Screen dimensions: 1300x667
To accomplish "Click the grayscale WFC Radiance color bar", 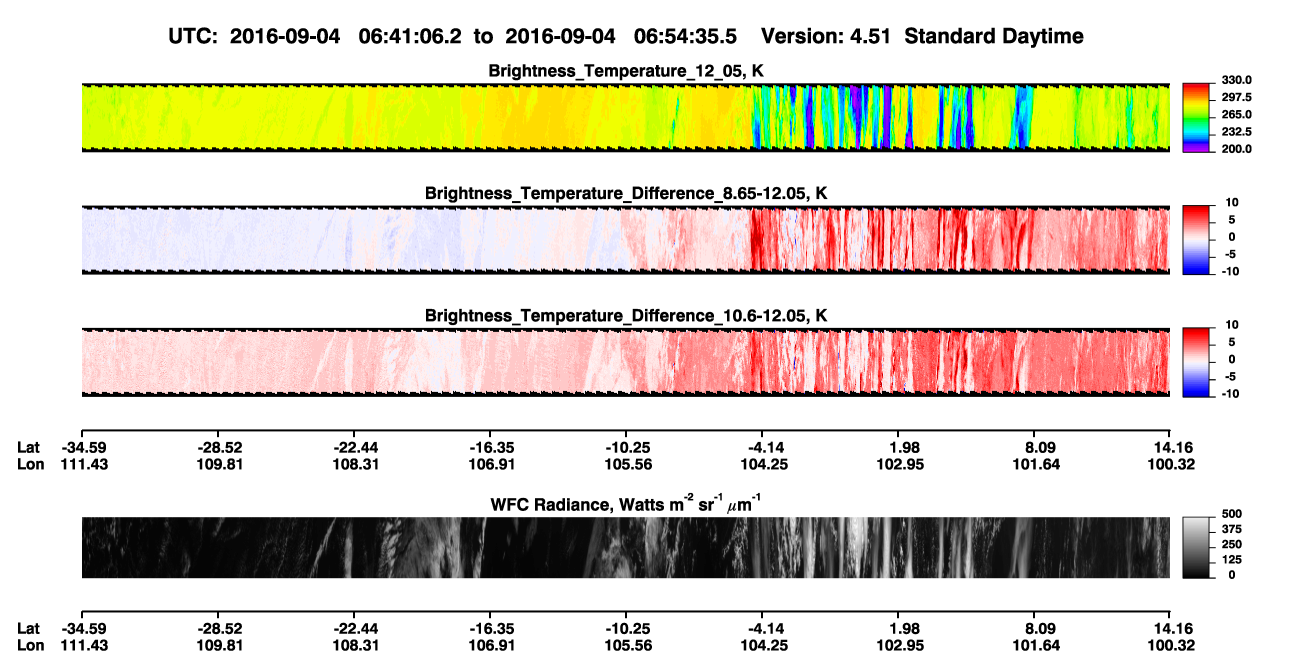I will click(x=1196, y=547).
